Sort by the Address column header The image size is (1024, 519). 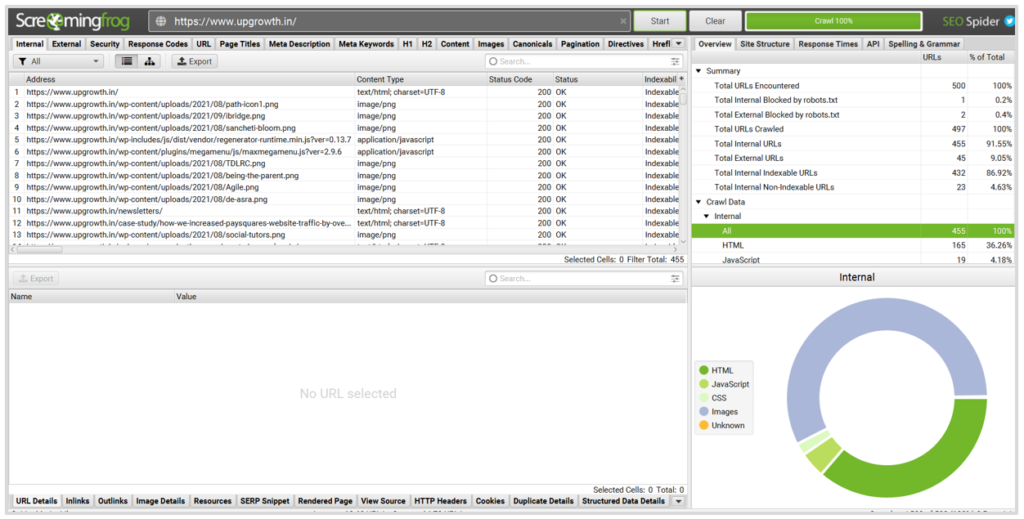(189, 79)
